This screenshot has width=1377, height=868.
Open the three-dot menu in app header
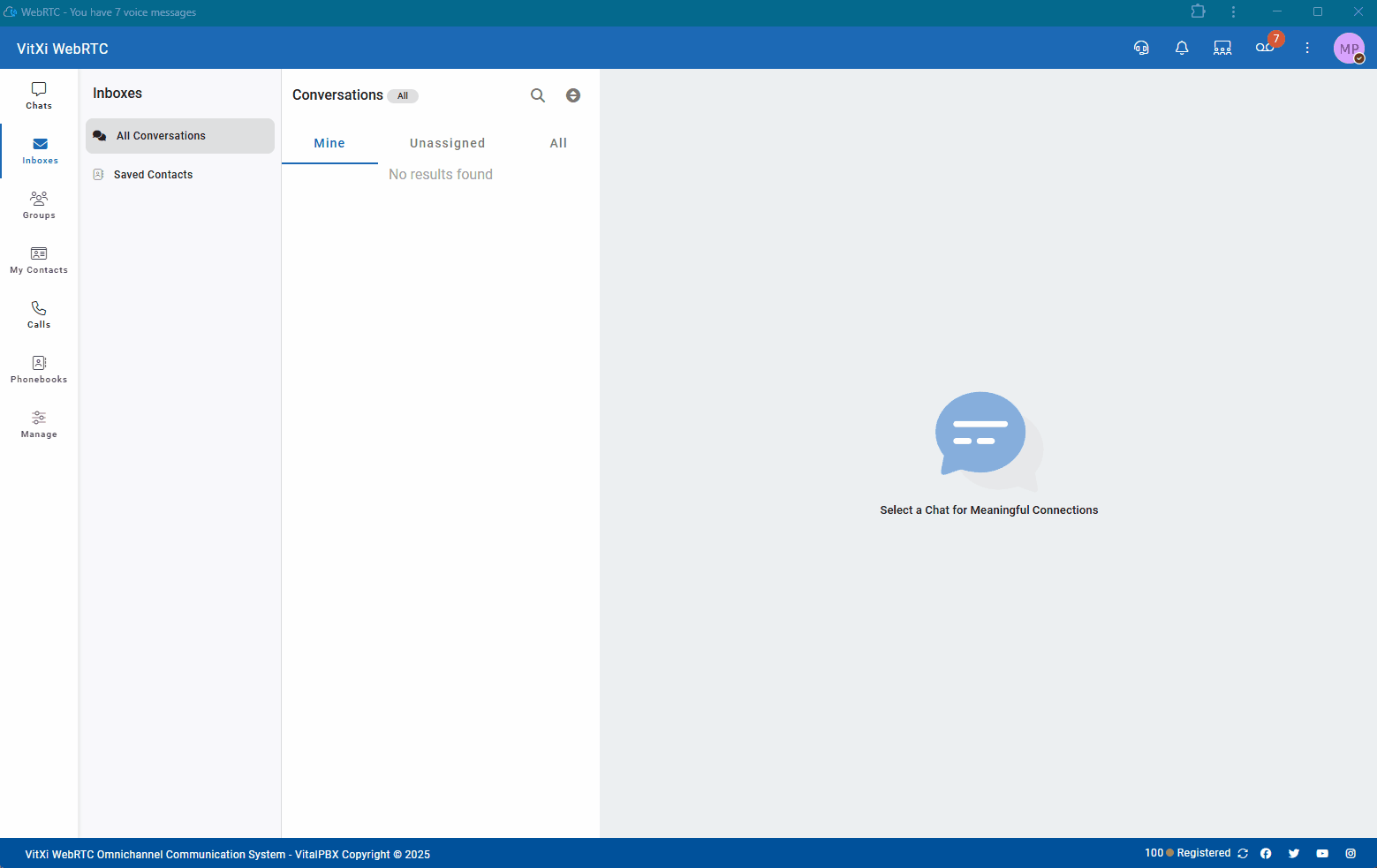[1307, 48]
